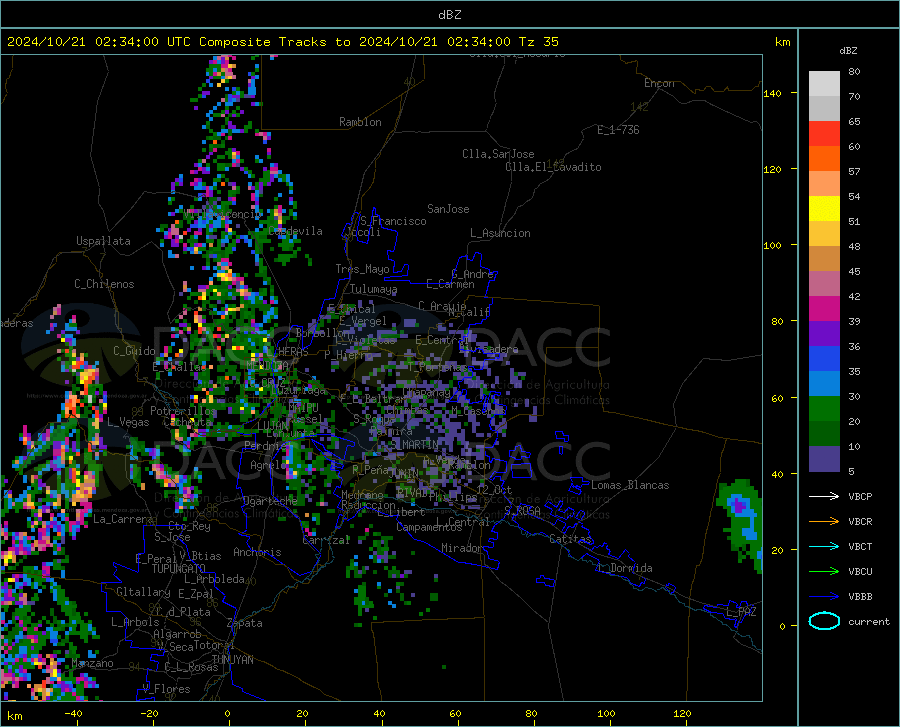This screenshot has height=727, width=900.
Task: Click the 'Tulumaya' place label
Action: pyautogui.click(x=373, y=289)
